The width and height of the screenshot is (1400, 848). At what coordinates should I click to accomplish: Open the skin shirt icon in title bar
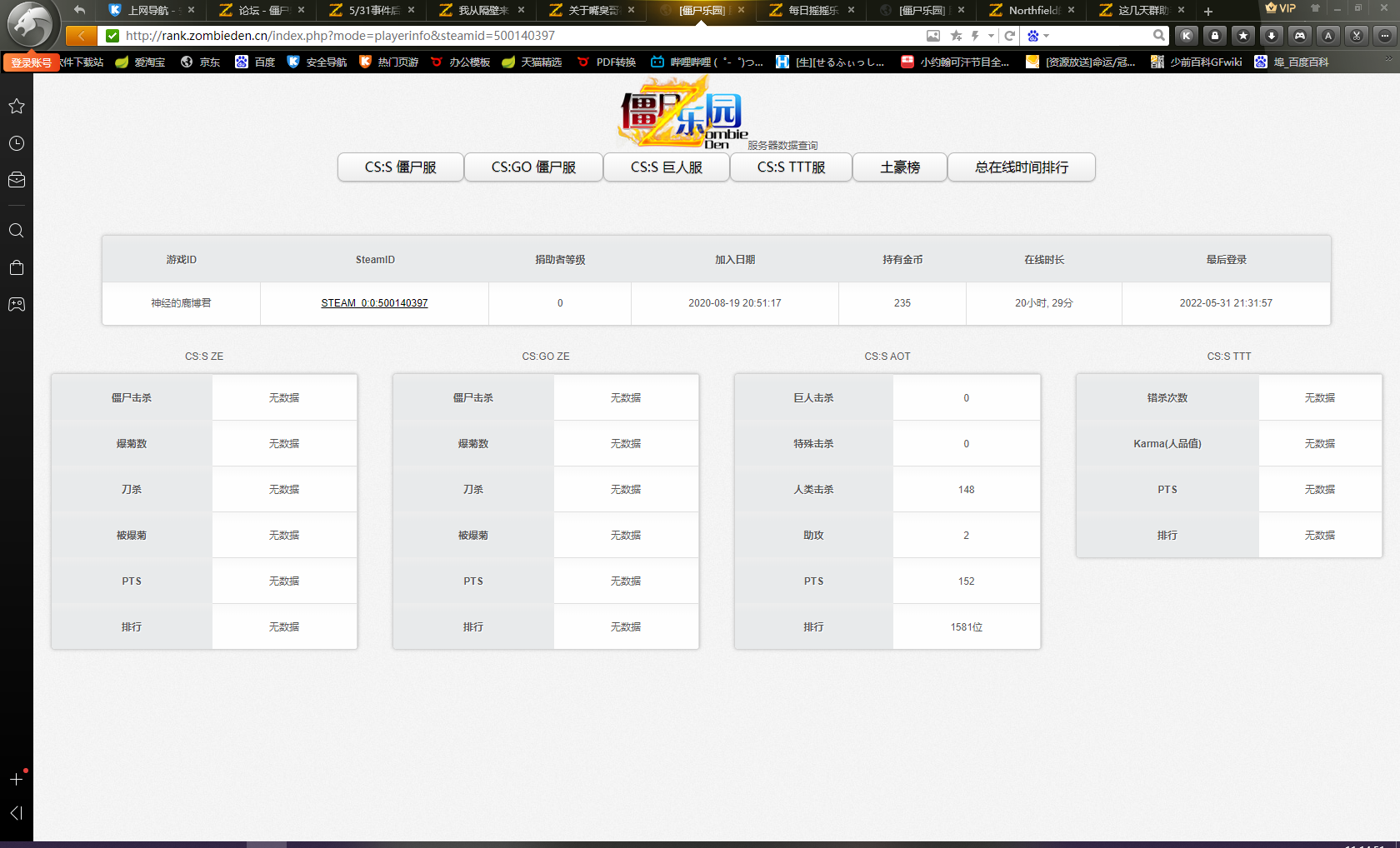click(x=1315, y=8)
